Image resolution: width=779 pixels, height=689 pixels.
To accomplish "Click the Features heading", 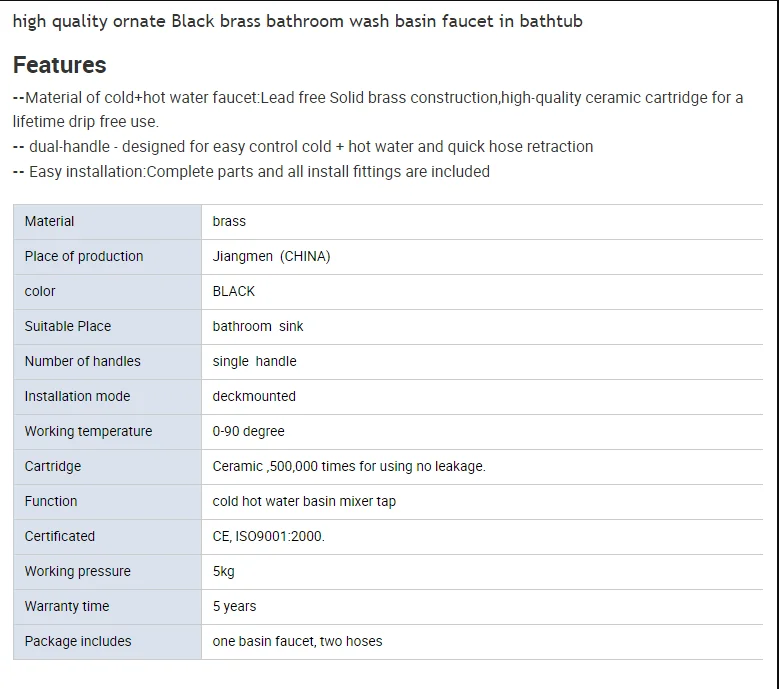I will (59, 65).
